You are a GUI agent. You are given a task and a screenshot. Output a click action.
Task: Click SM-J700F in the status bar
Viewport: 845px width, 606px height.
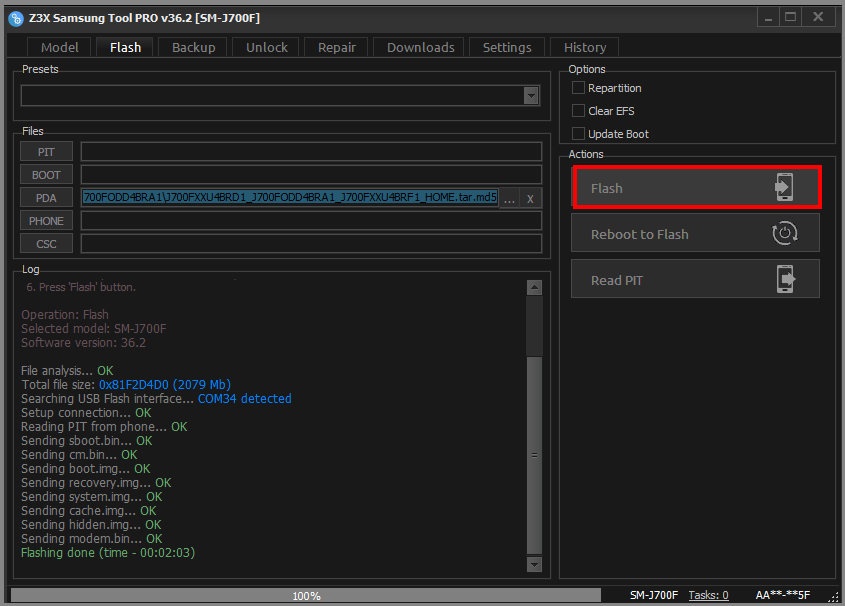tap(654, 595)
